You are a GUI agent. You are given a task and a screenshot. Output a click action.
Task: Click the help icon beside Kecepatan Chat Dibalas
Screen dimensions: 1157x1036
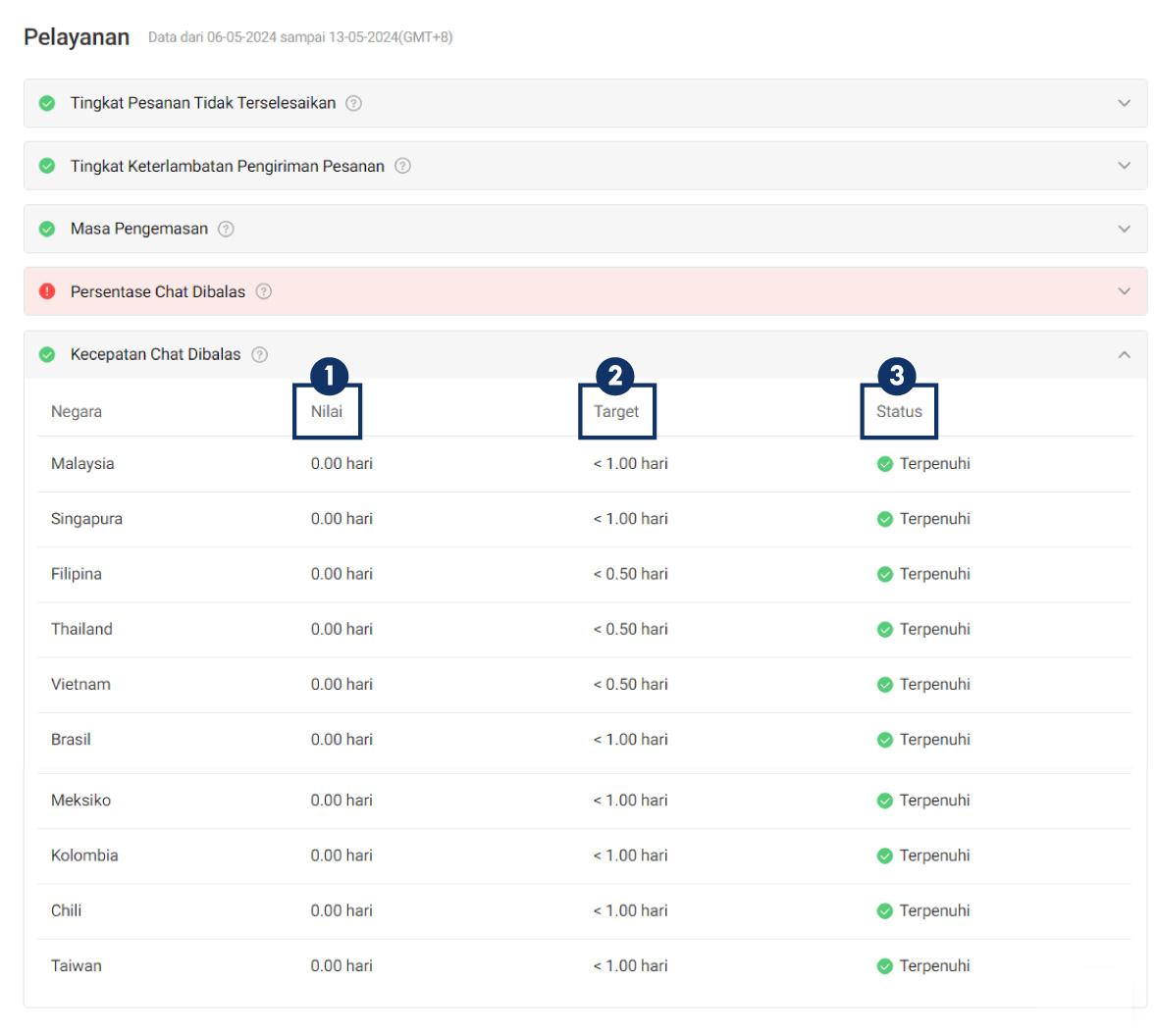click(x=259, y=354)
